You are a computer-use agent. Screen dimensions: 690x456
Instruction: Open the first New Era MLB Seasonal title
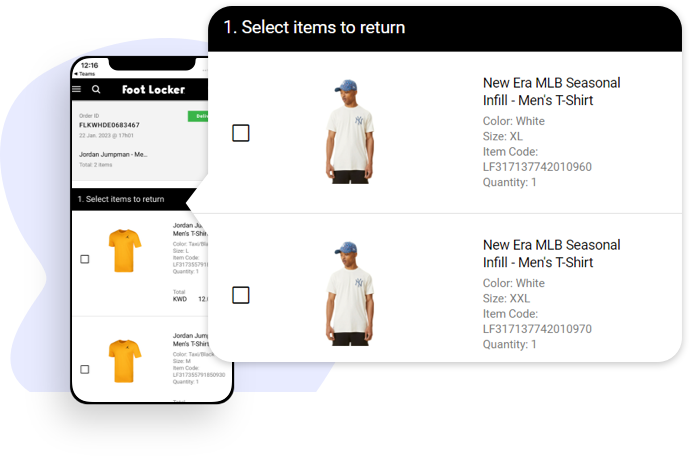551,91
